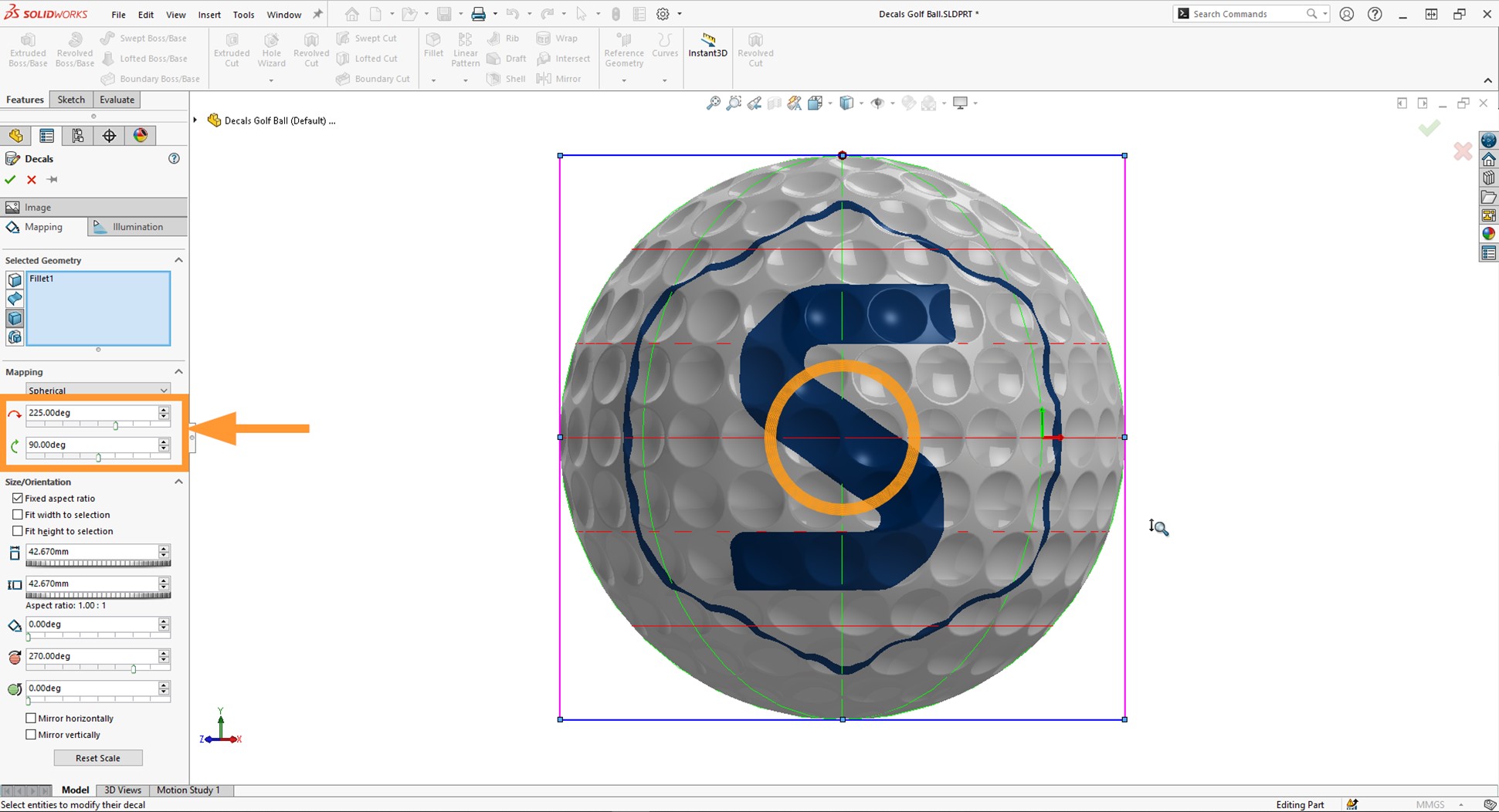Switch to the Illumination tab
The width and height of the screenshot is (1499, 812).
(137, 226)
